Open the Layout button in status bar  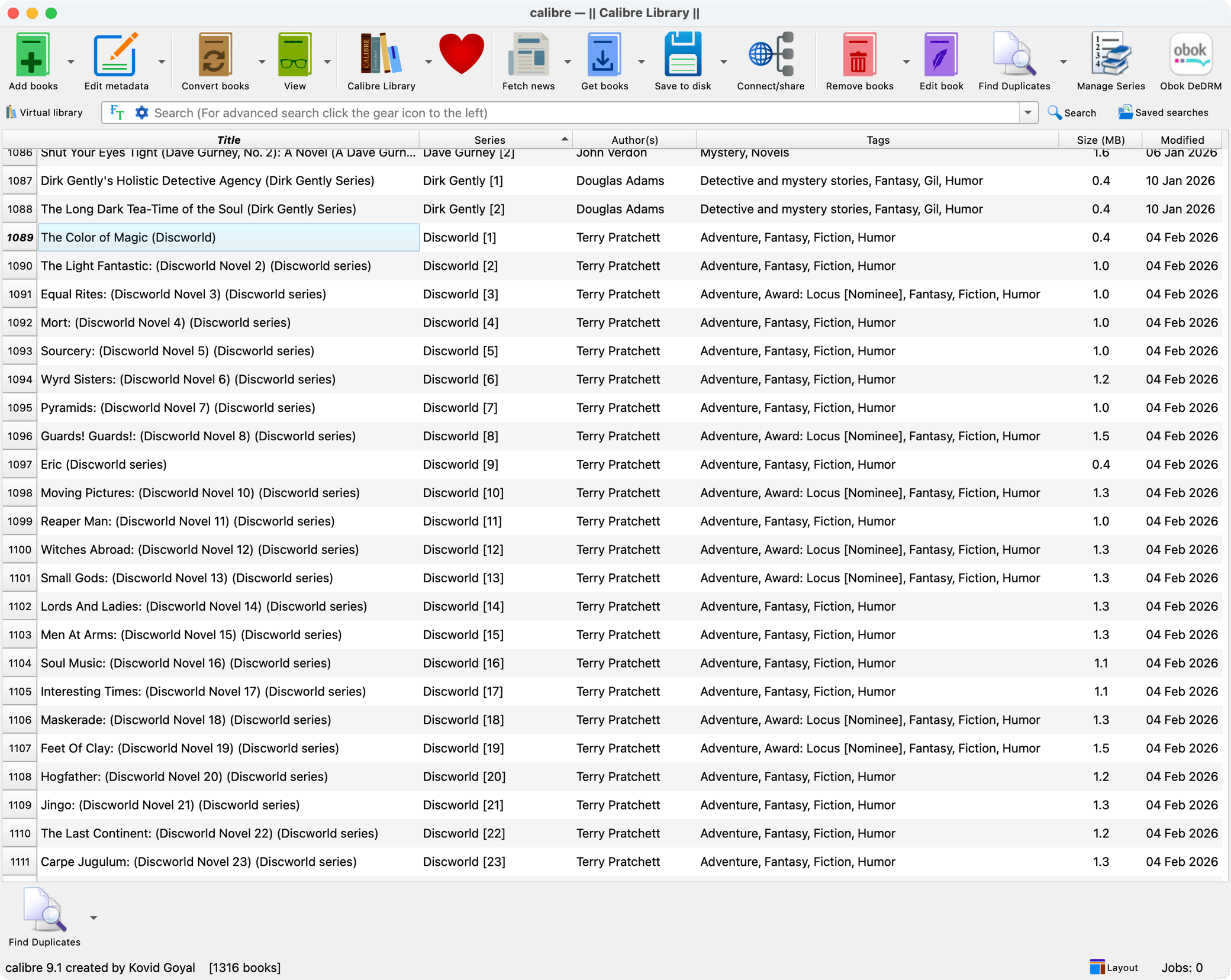tap(1114, 968)
